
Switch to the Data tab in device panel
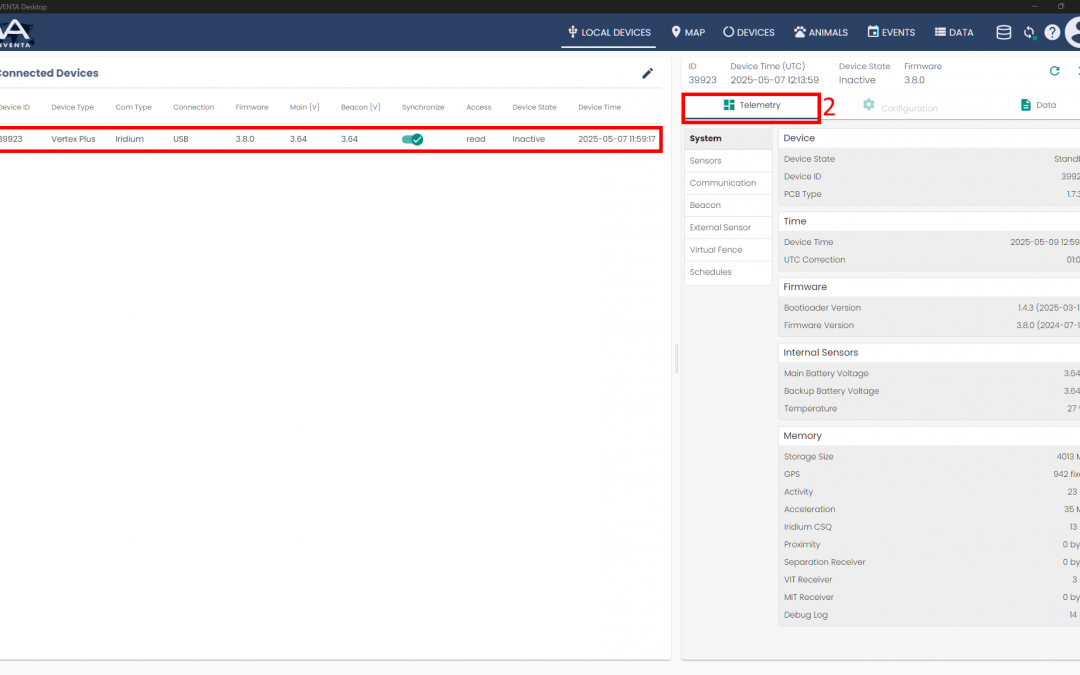pyautogui.click(x=1038, y=105)
